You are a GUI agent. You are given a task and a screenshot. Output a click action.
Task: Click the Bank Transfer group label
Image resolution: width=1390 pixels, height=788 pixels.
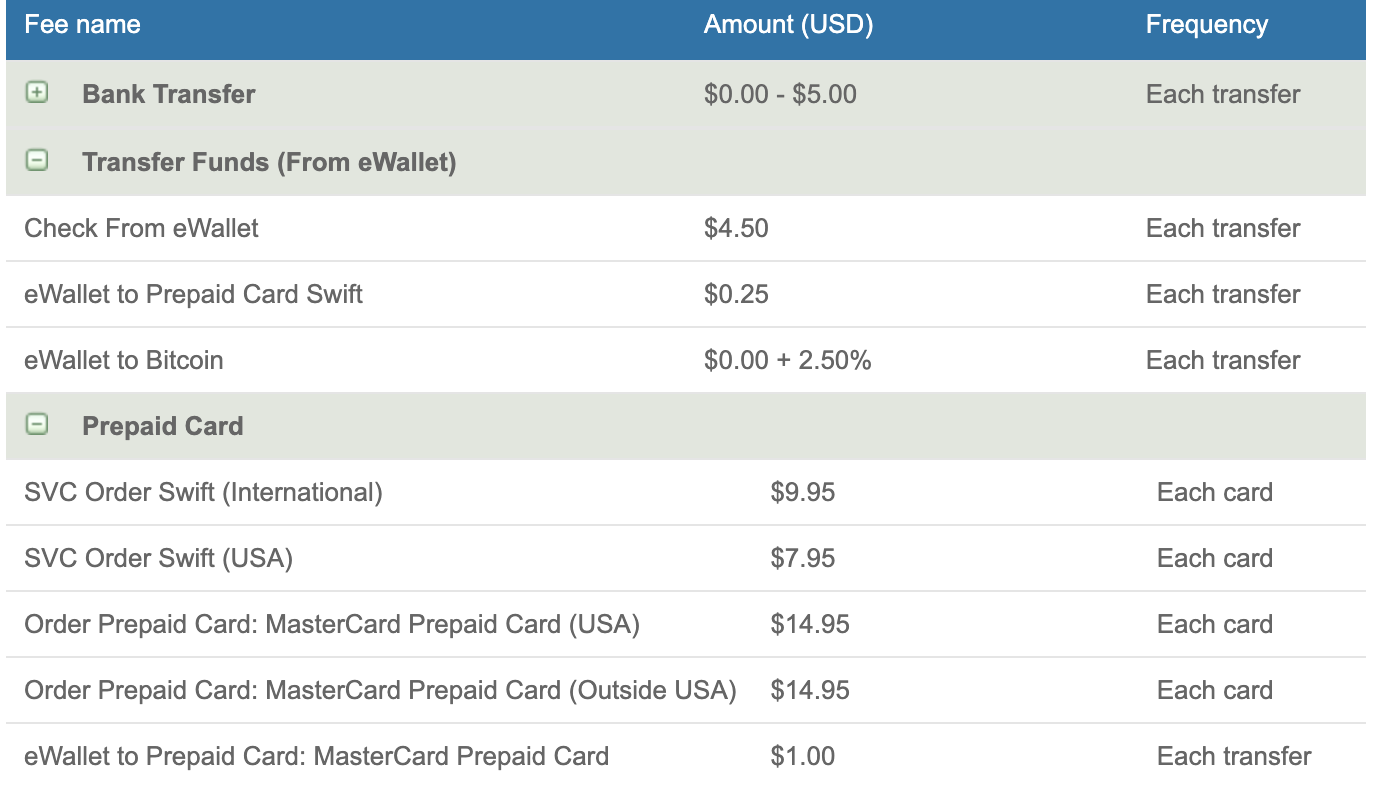(x=168, y=94)
